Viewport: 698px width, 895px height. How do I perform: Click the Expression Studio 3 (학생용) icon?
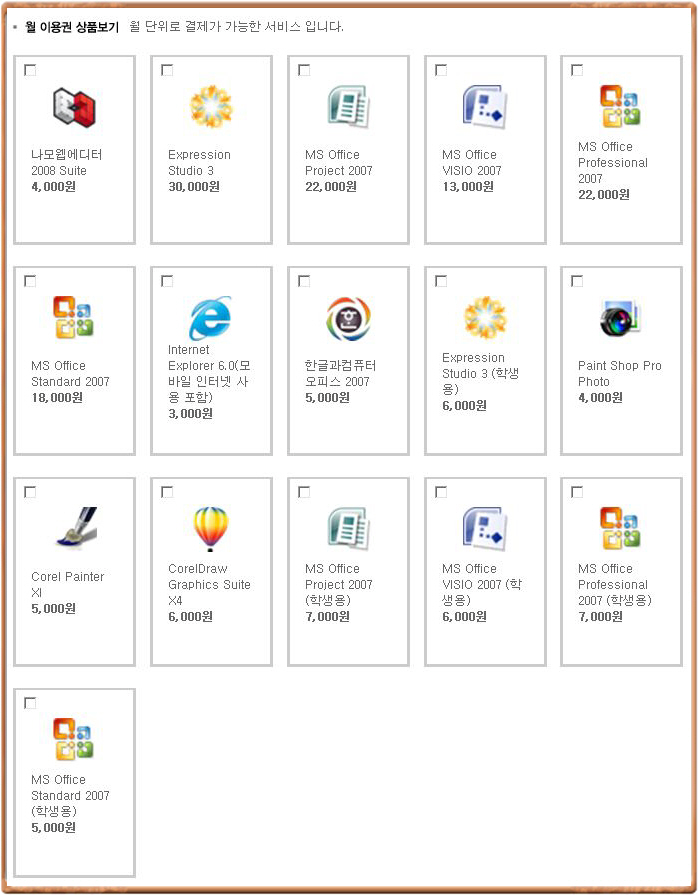pos(484,319)
